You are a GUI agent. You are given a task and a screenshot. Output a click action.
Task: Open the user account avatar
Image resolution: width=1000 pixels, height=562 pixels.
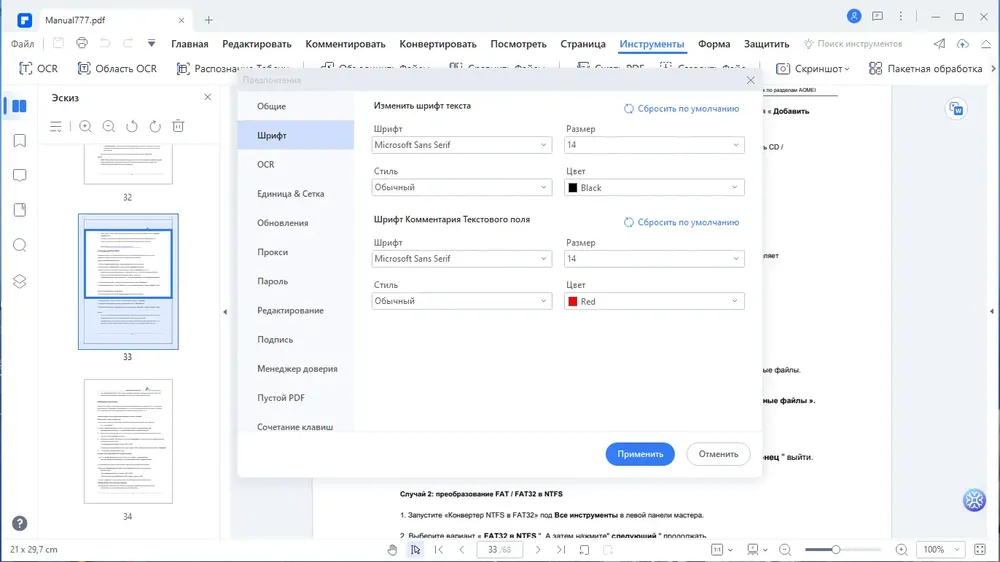click(854, 17)
